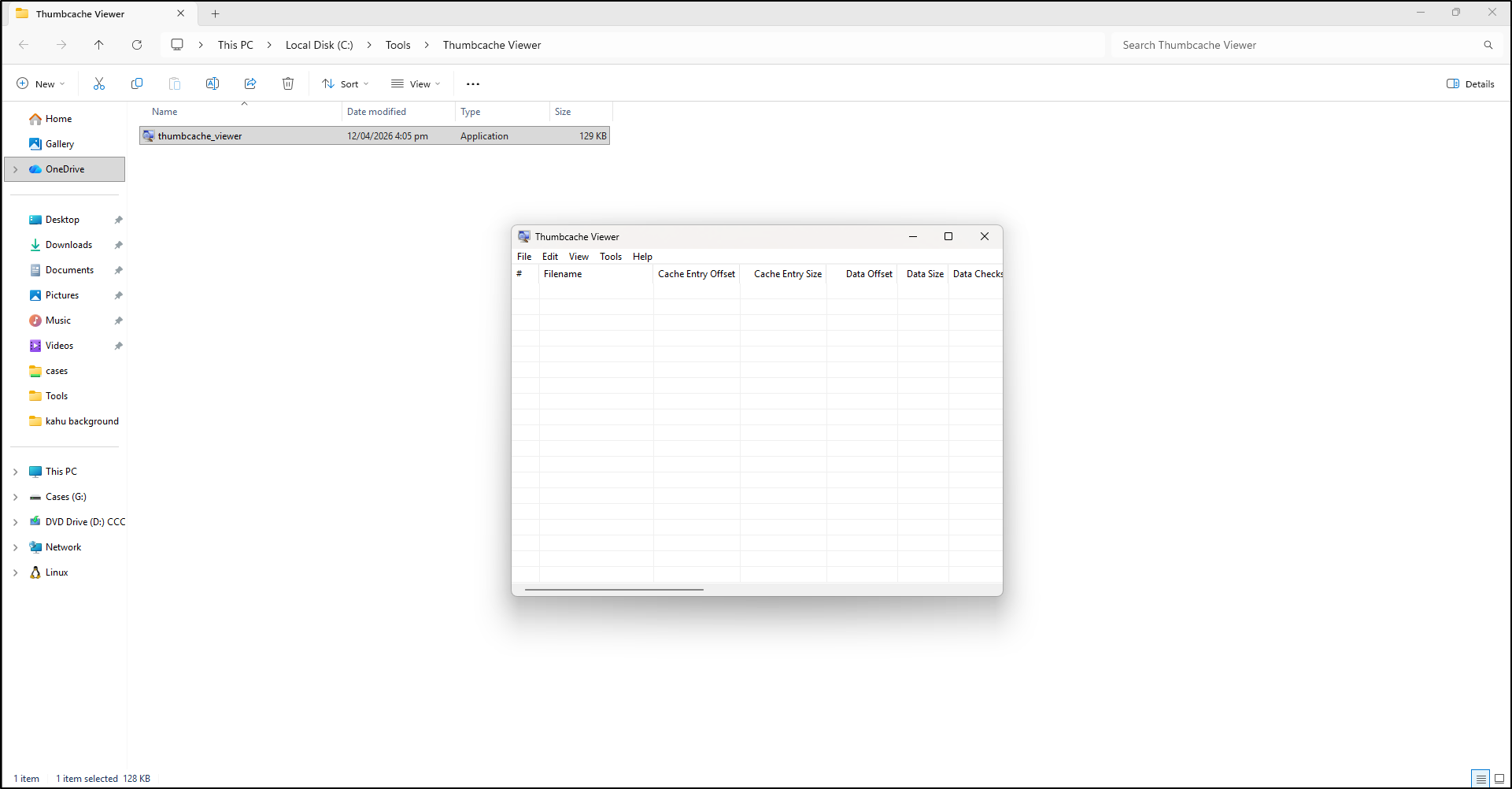This screenshot has height=789, width=1512.
Task: Open the pinned Desktop folder
Action: click(x=62, y=220)
